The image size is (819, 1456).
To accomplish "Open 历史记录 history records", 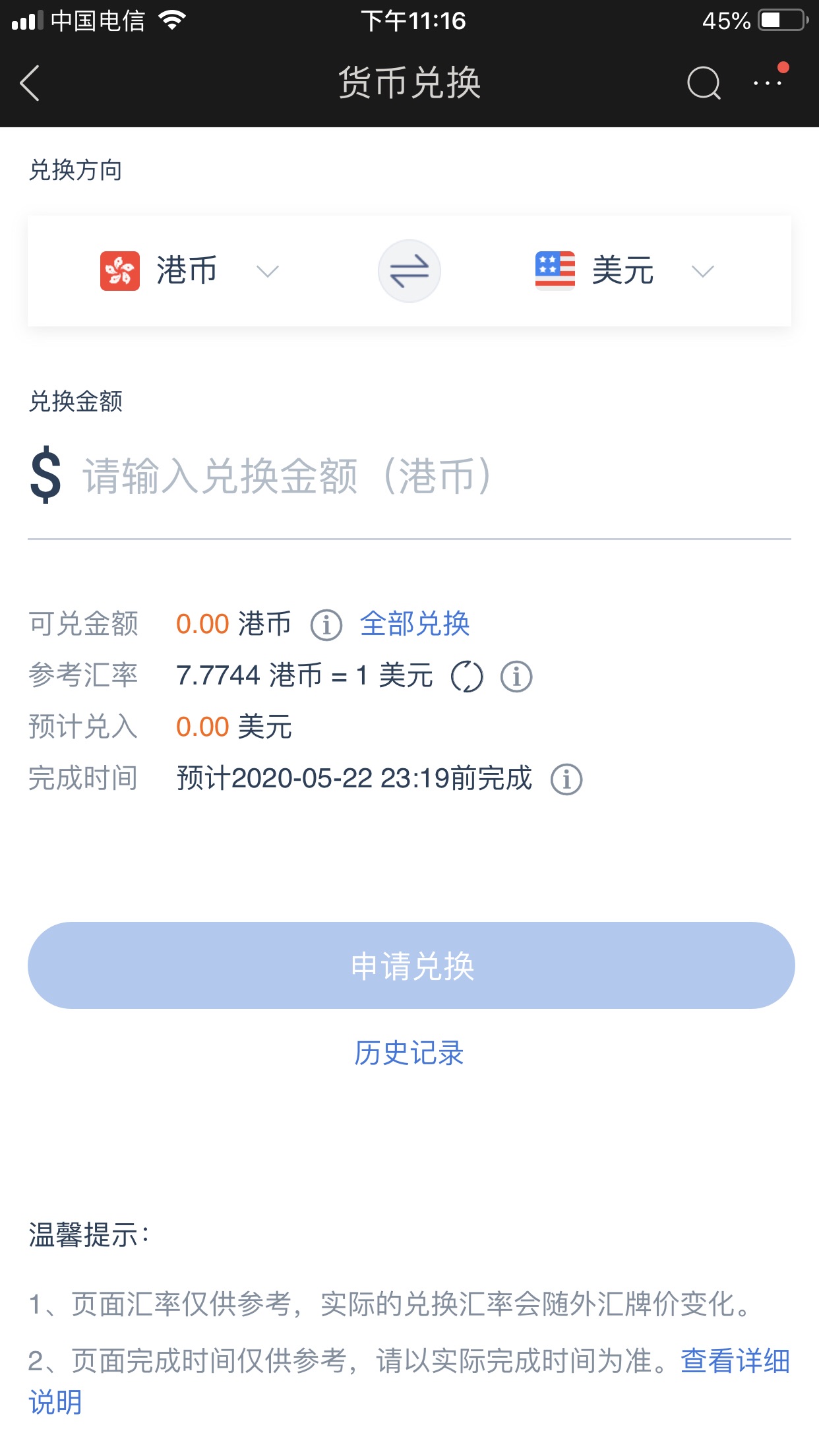I will point(409,1053).
